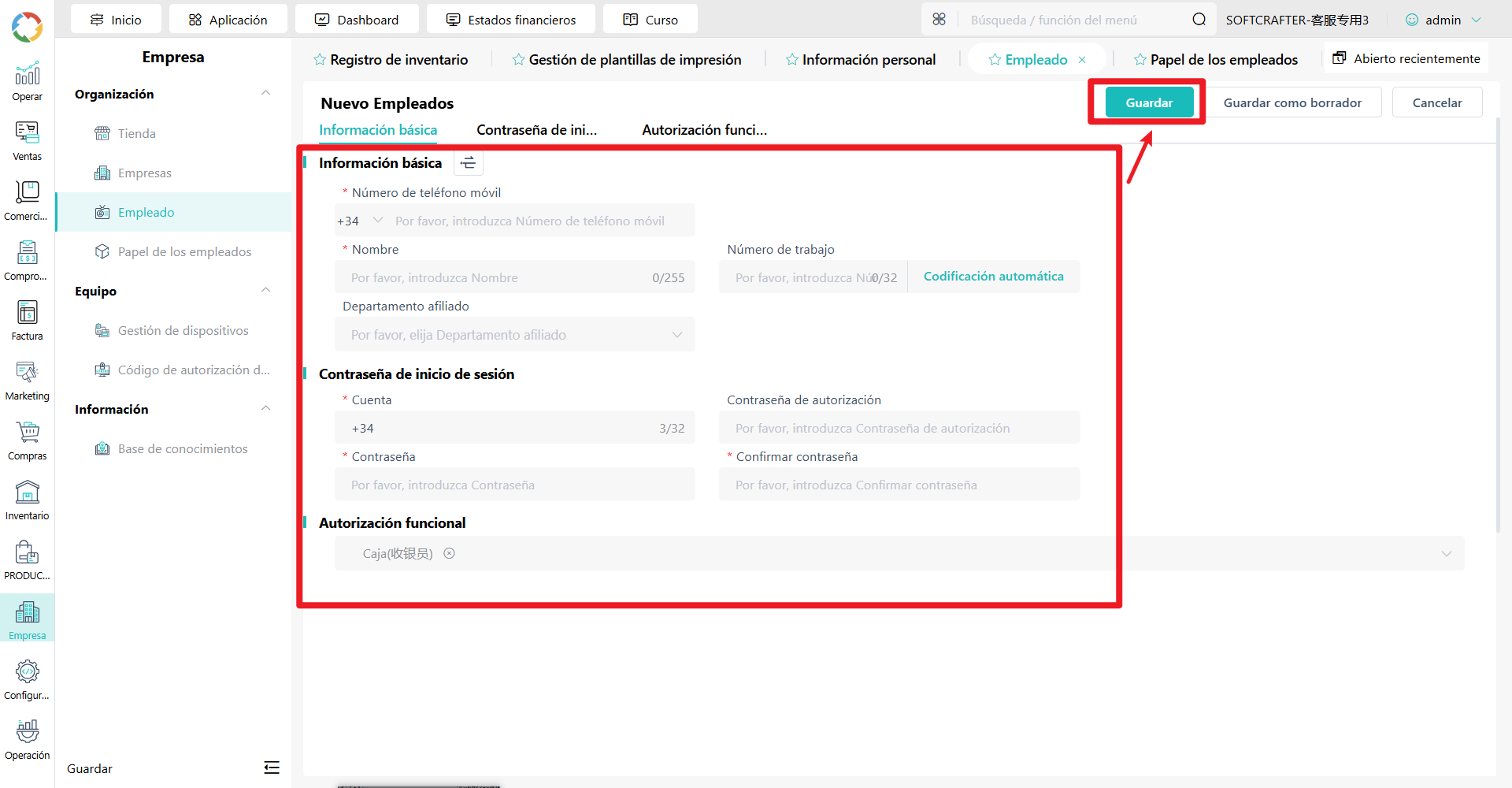1512x788 pixels.
Task: Open Departamento afiliado dropdown
Action: [x=515, y=335]
